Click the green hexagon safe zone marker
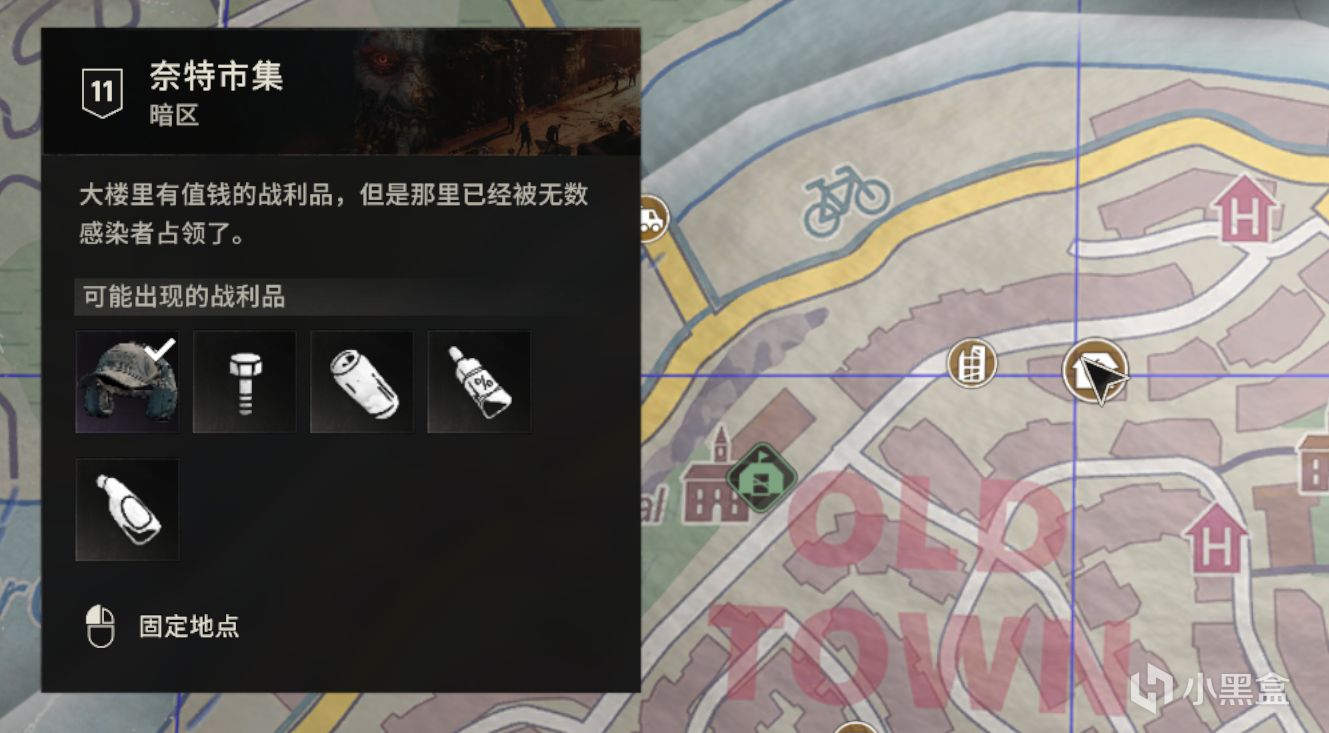 762,478
